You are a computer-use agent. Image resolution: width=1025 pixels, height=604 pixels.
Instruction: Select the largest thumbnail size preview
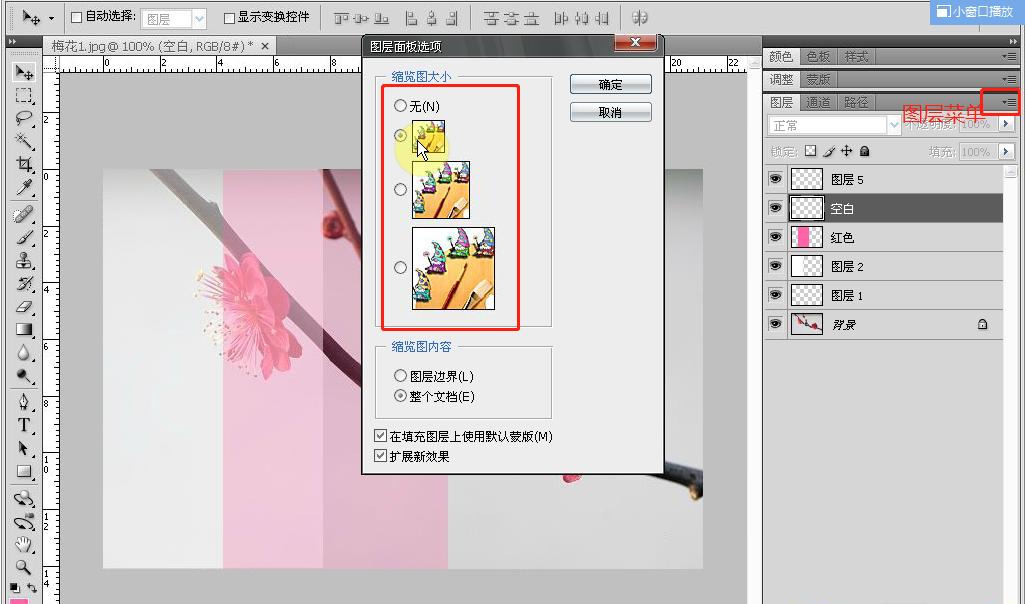click(x=401, y=267)
